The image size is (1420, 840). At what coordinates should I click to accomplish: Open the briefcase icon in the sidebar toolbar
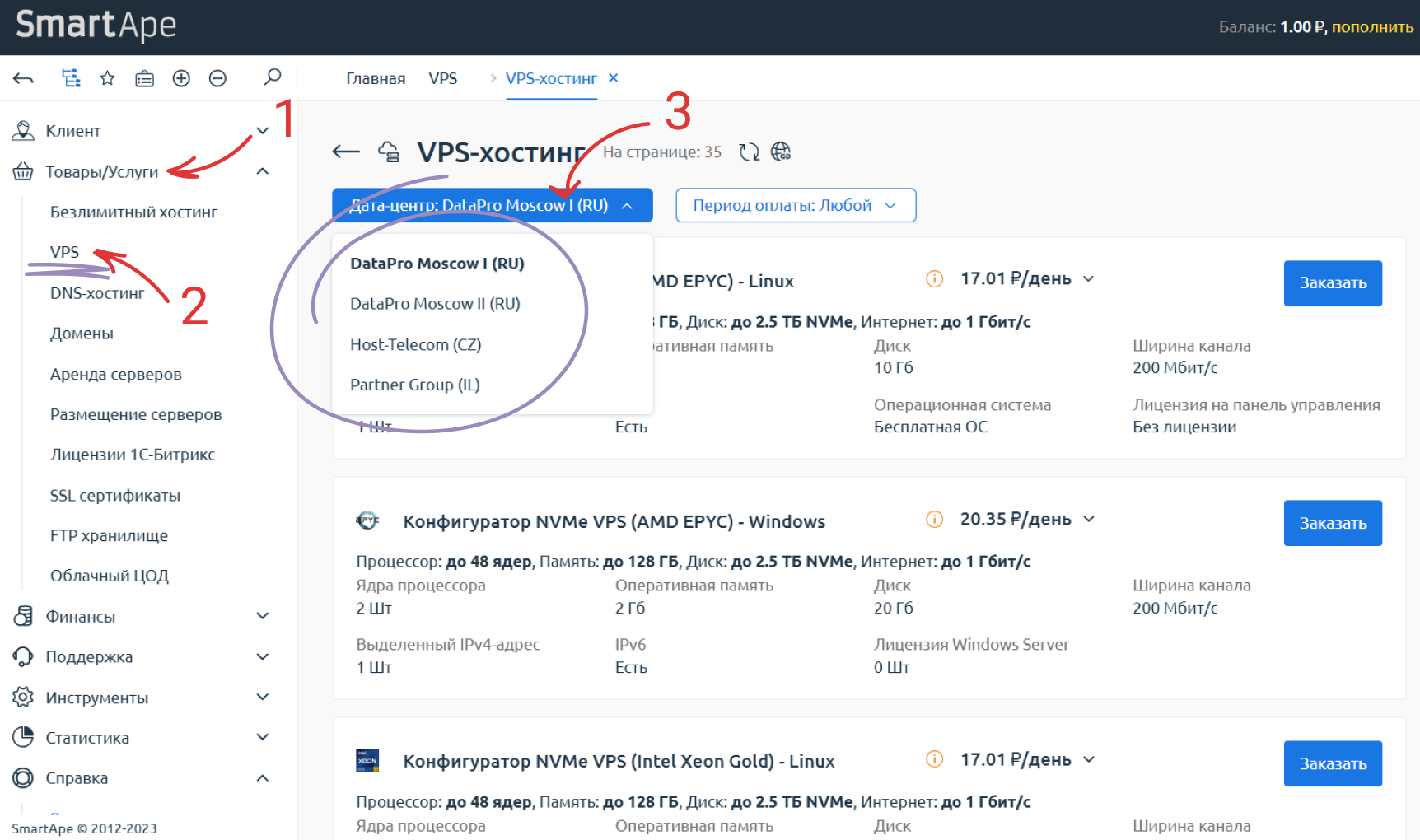click(x=144, y=78)
